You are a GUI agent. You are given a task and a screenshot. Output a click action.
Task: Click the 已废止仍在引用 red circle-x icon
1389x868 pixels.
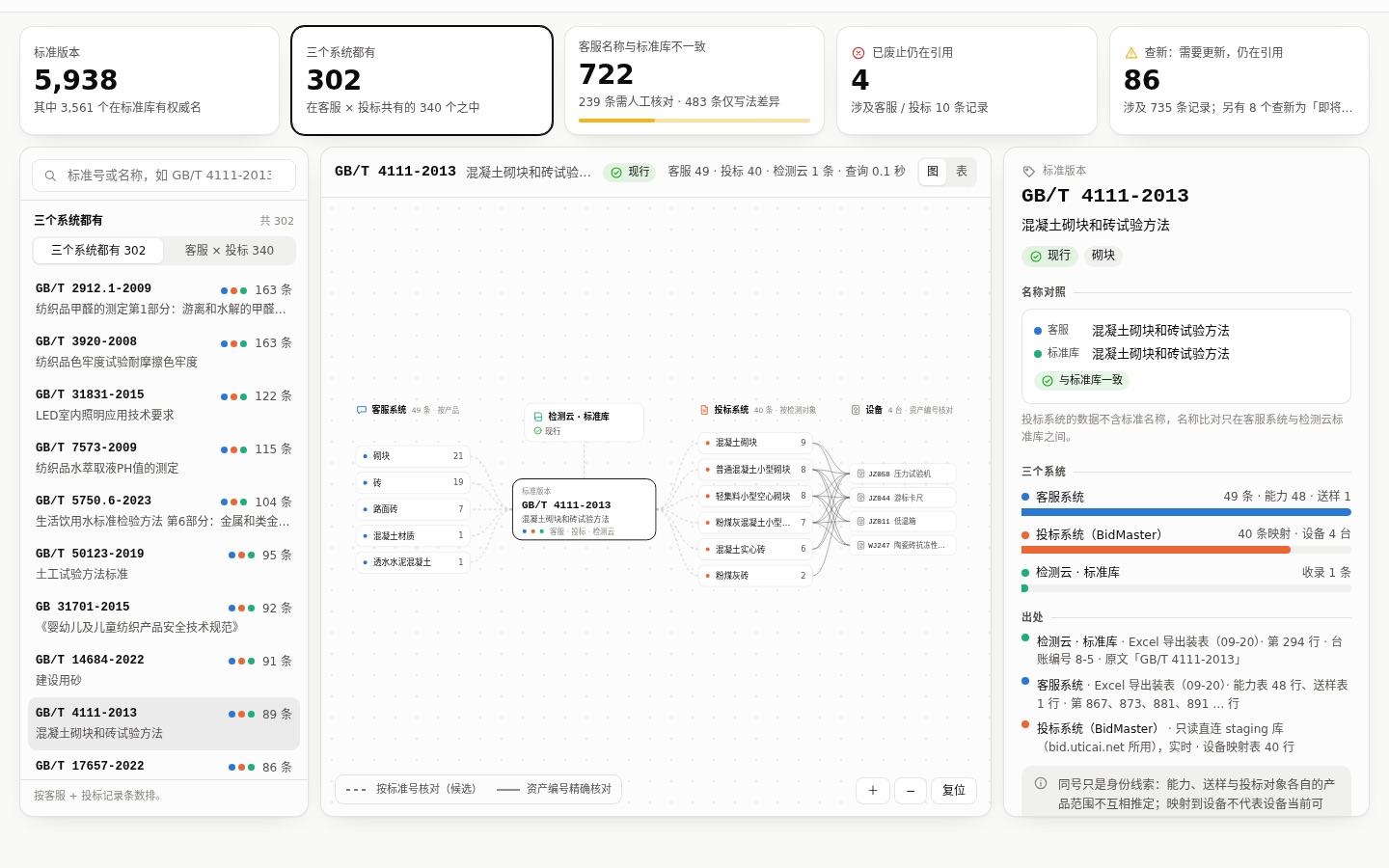[858, 53]
